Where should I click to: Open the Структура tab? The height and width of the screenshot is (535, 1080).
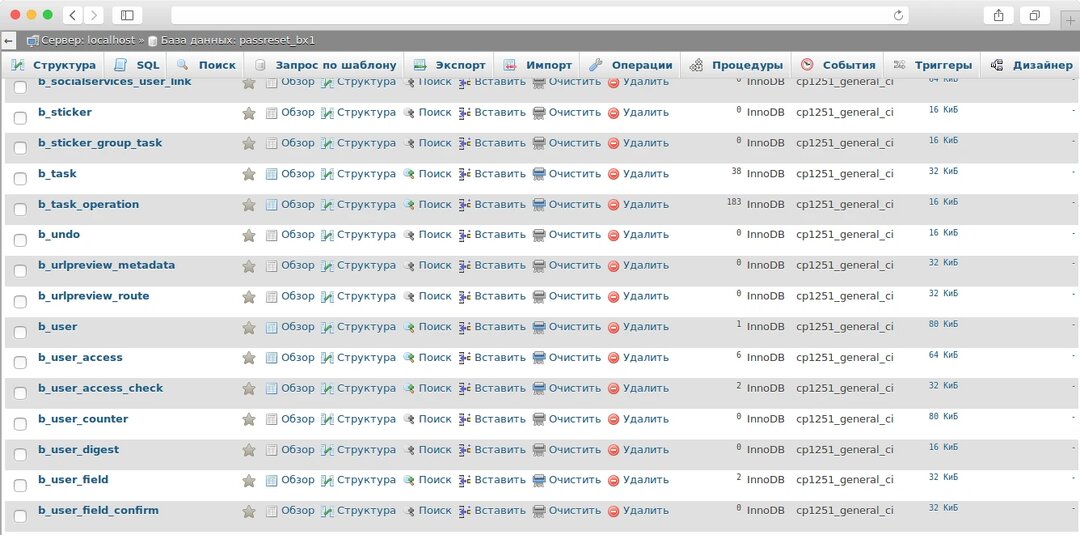(54, 65)
